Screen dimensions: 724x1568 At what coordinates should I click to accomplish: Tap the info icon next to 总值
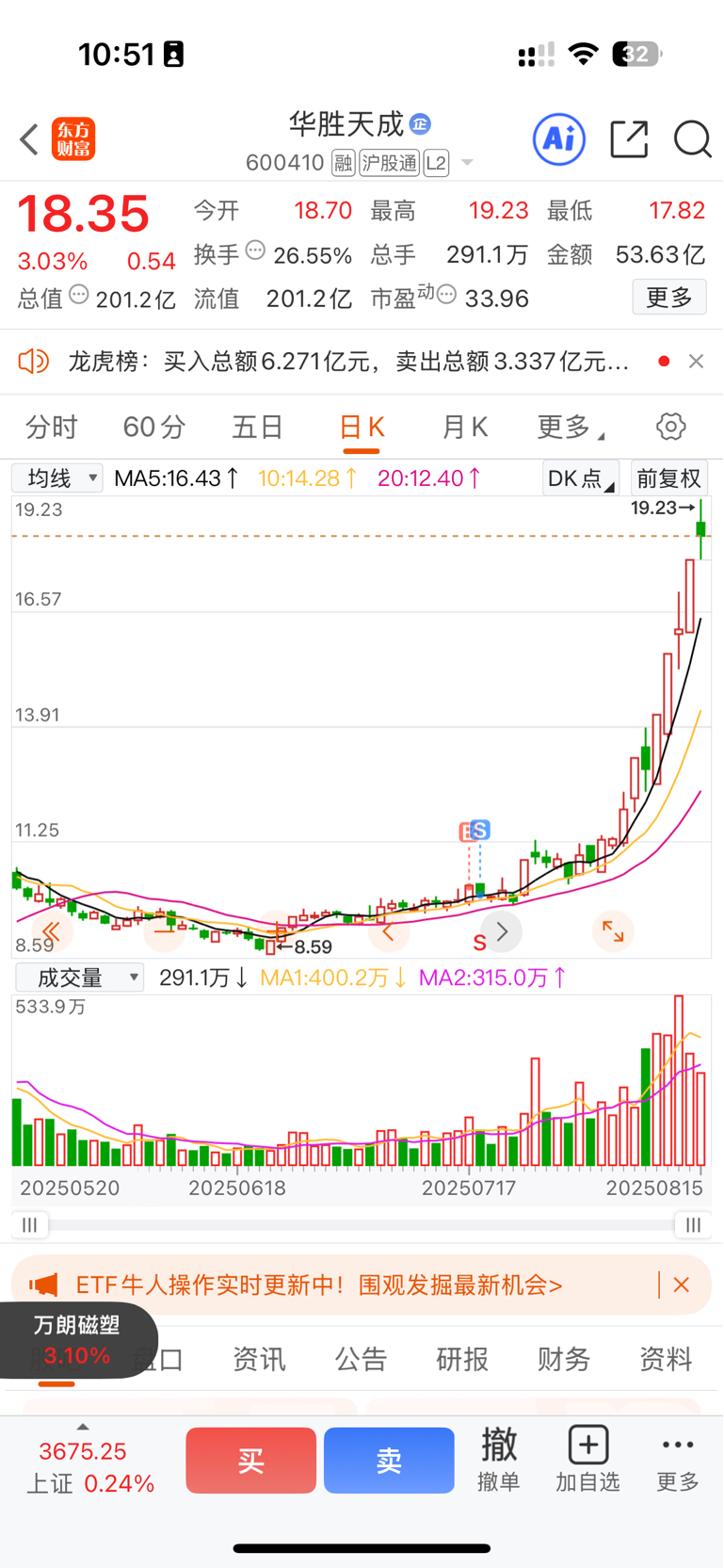pyautogui.click(x=79, y=295)
